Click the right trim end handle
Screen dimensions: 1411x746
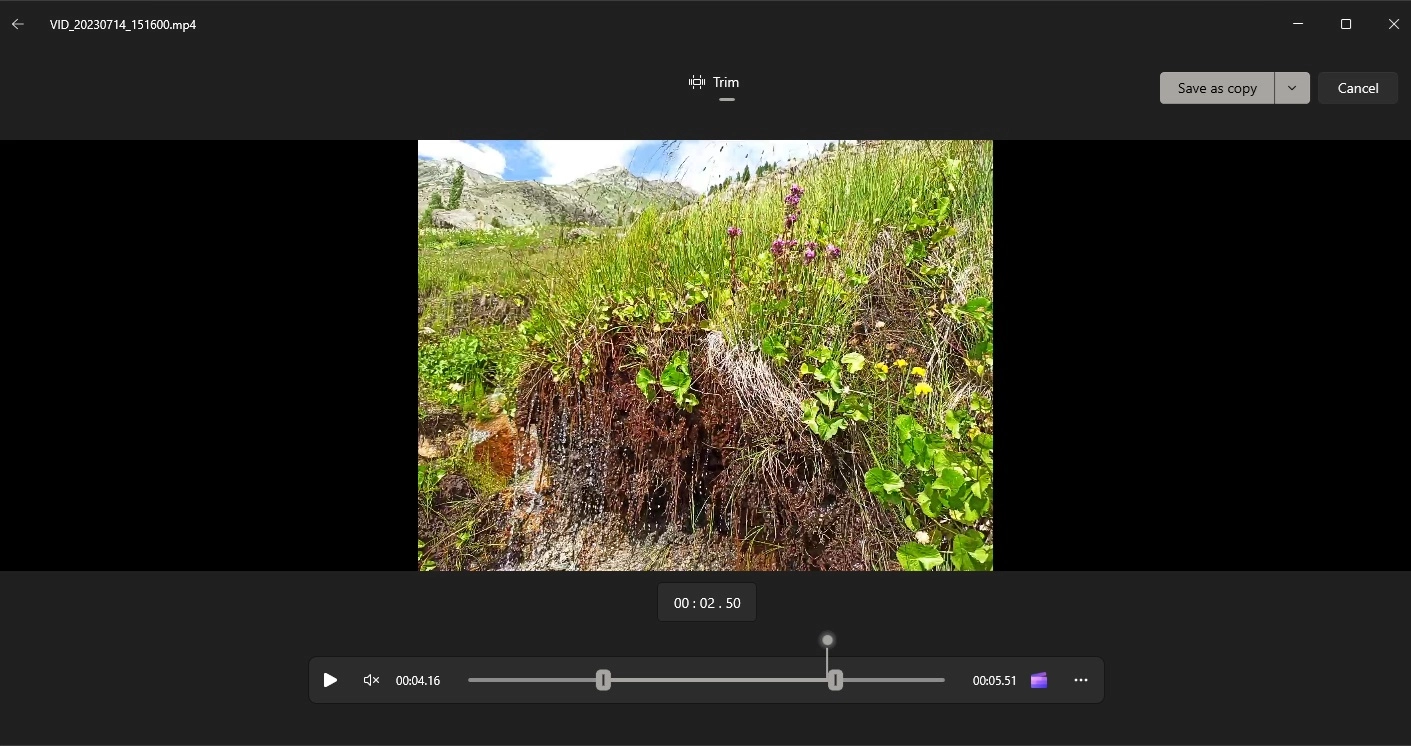point(835,680)
